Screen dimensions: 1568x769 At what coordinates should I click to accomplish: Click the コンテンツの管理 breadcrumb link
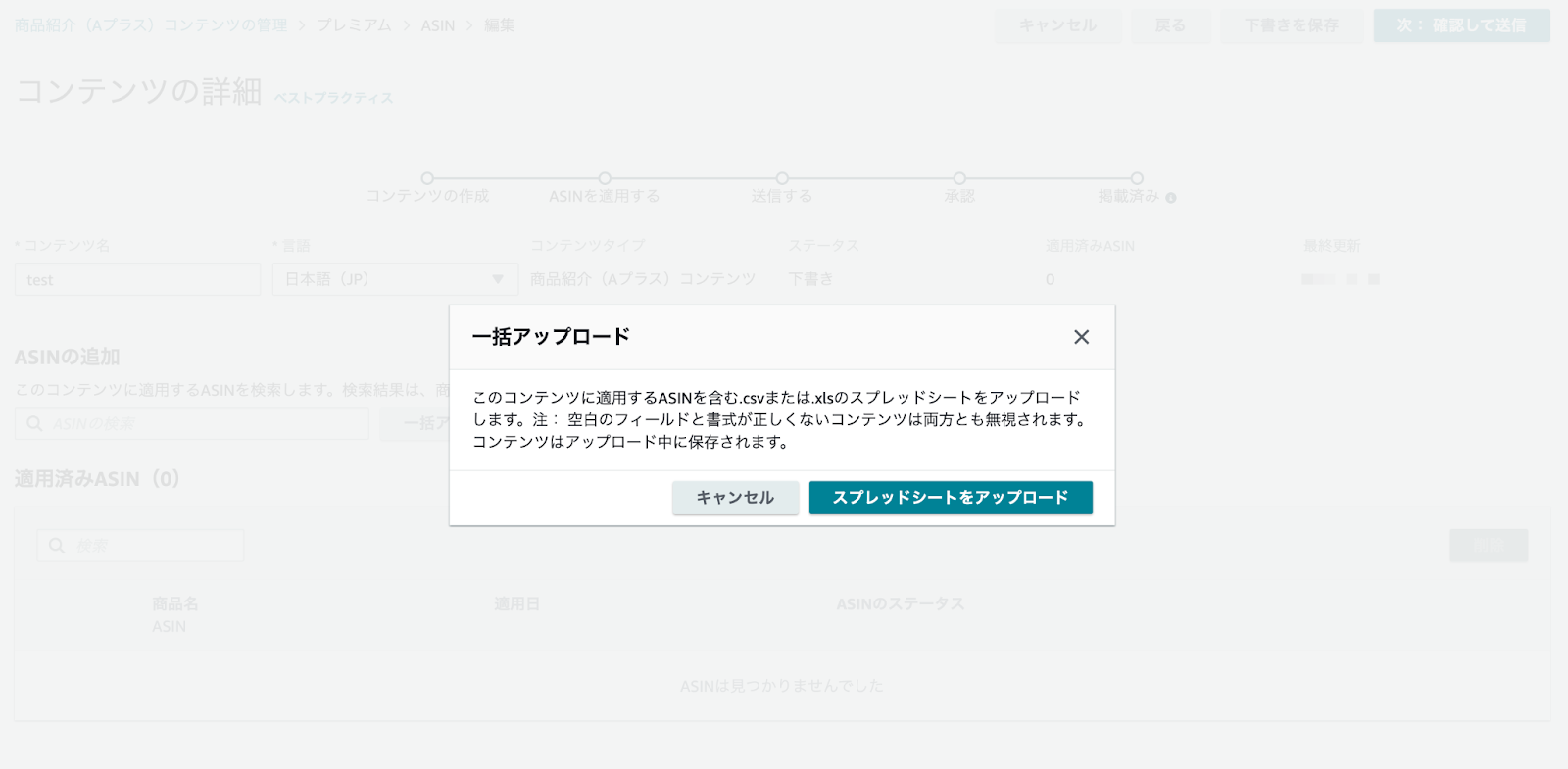(x=151, y=25)
